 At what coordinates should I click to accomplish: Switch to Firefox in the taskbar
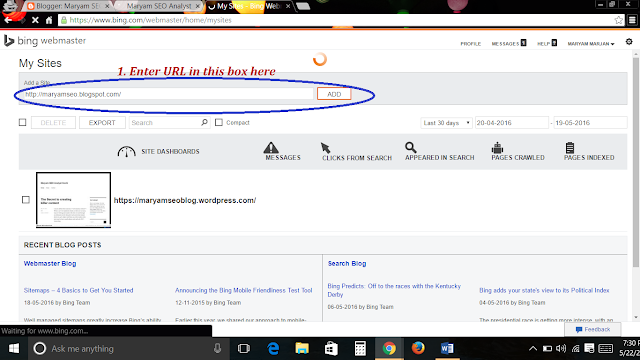[x=418, y=348]
